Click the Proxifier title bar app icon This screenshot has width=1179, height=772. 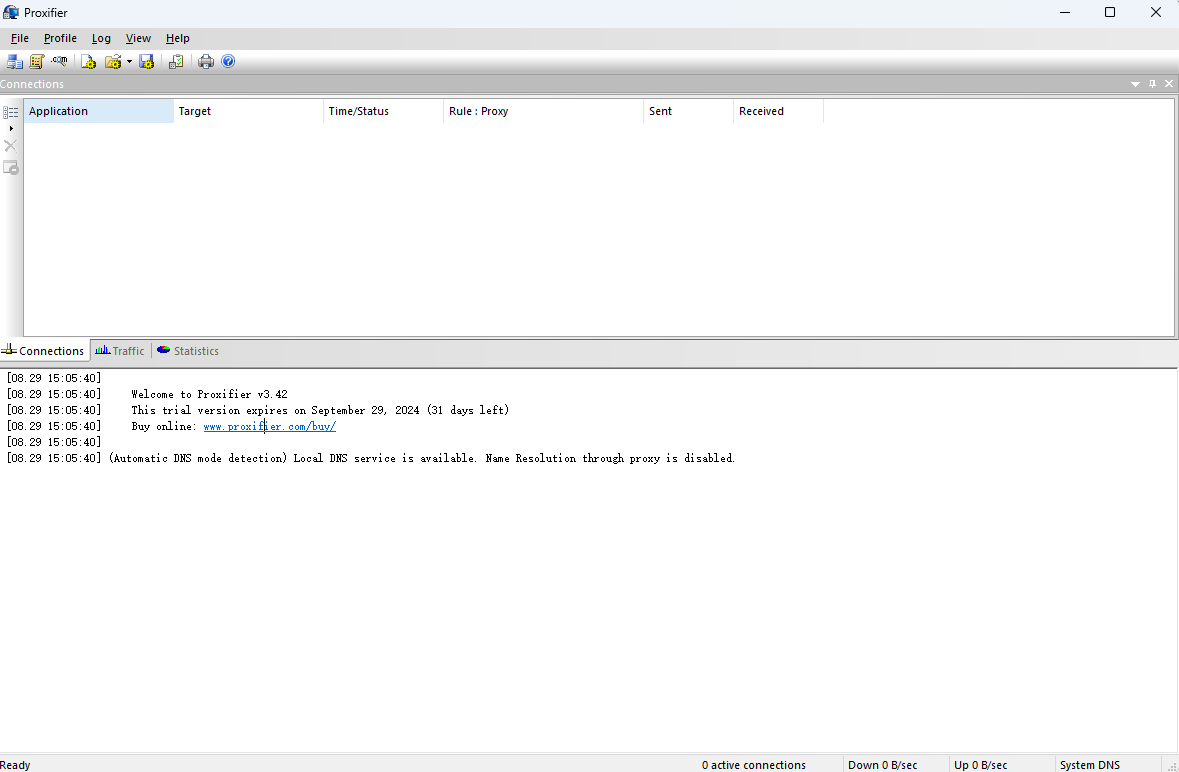tap(11, 12)
